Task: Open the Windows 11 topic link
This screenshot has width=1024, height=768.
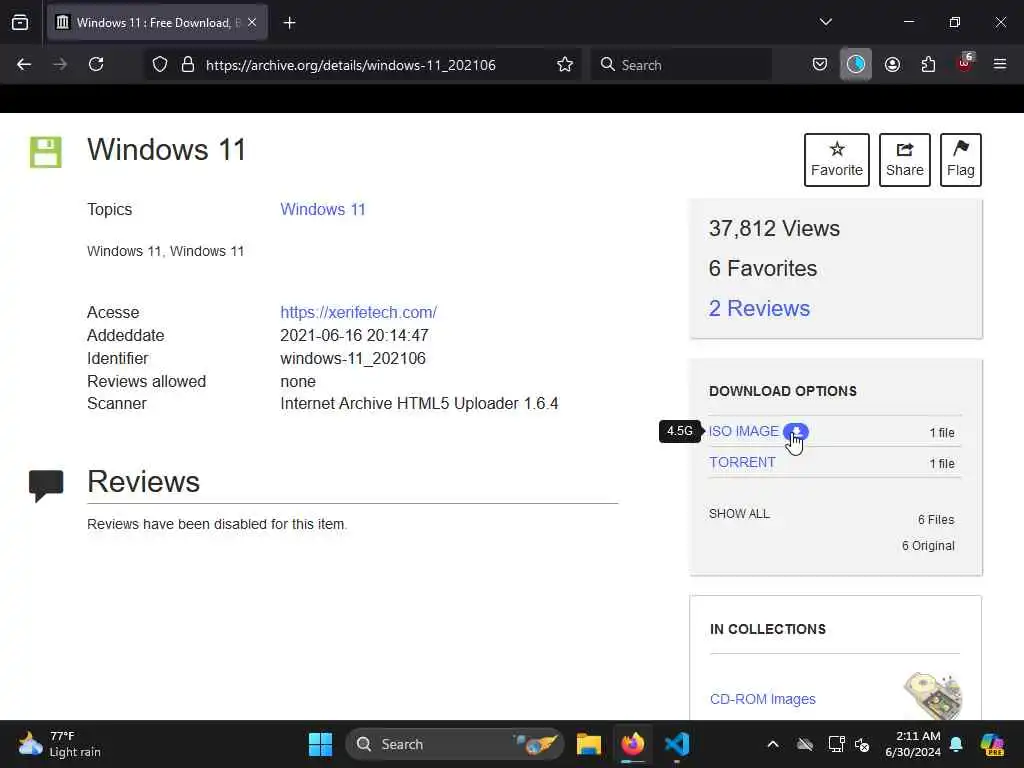Action: pyautogui.click(x=323, y=210)
